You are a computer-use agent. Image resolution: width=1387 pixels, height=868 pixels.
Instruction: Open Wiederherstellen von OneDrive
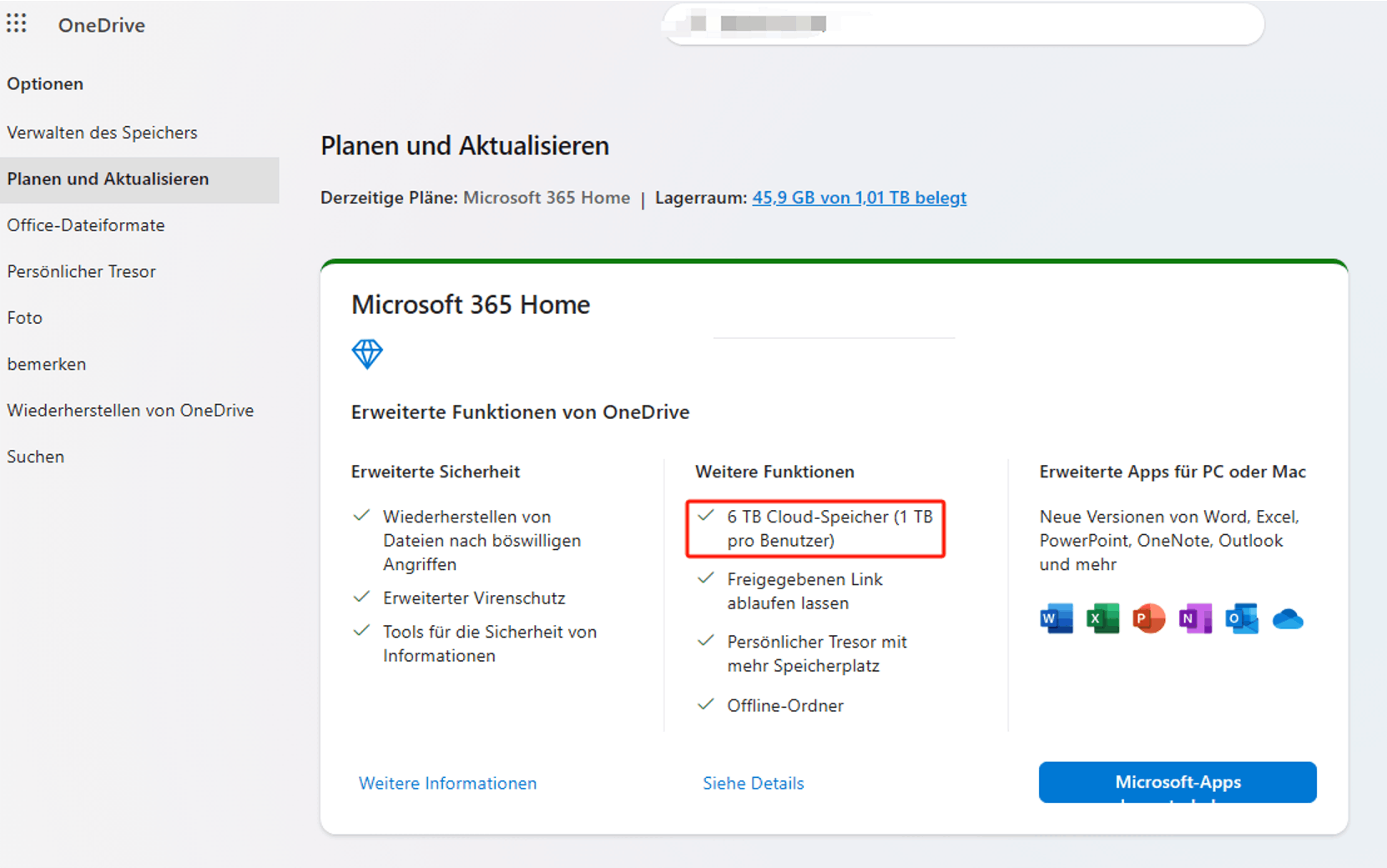click(x=130, y=411)
